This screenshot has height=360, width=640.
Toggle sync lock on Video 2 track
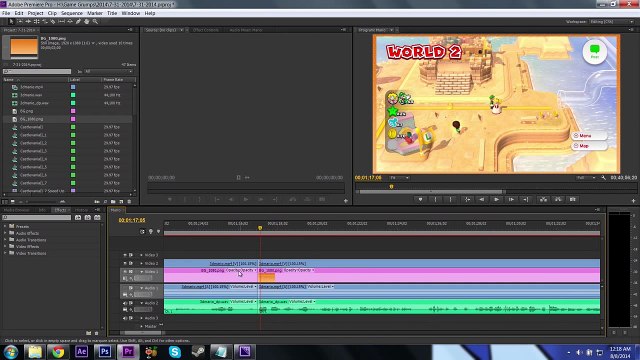[x=131, y=263]
